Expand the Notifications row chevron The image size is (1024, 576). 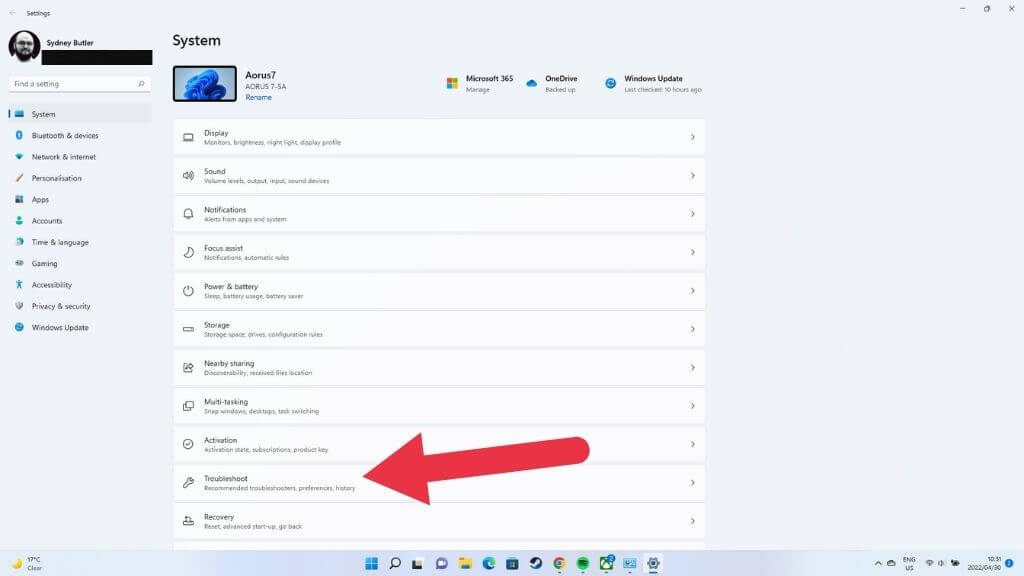pyautogui.click(x=692, y=214)
